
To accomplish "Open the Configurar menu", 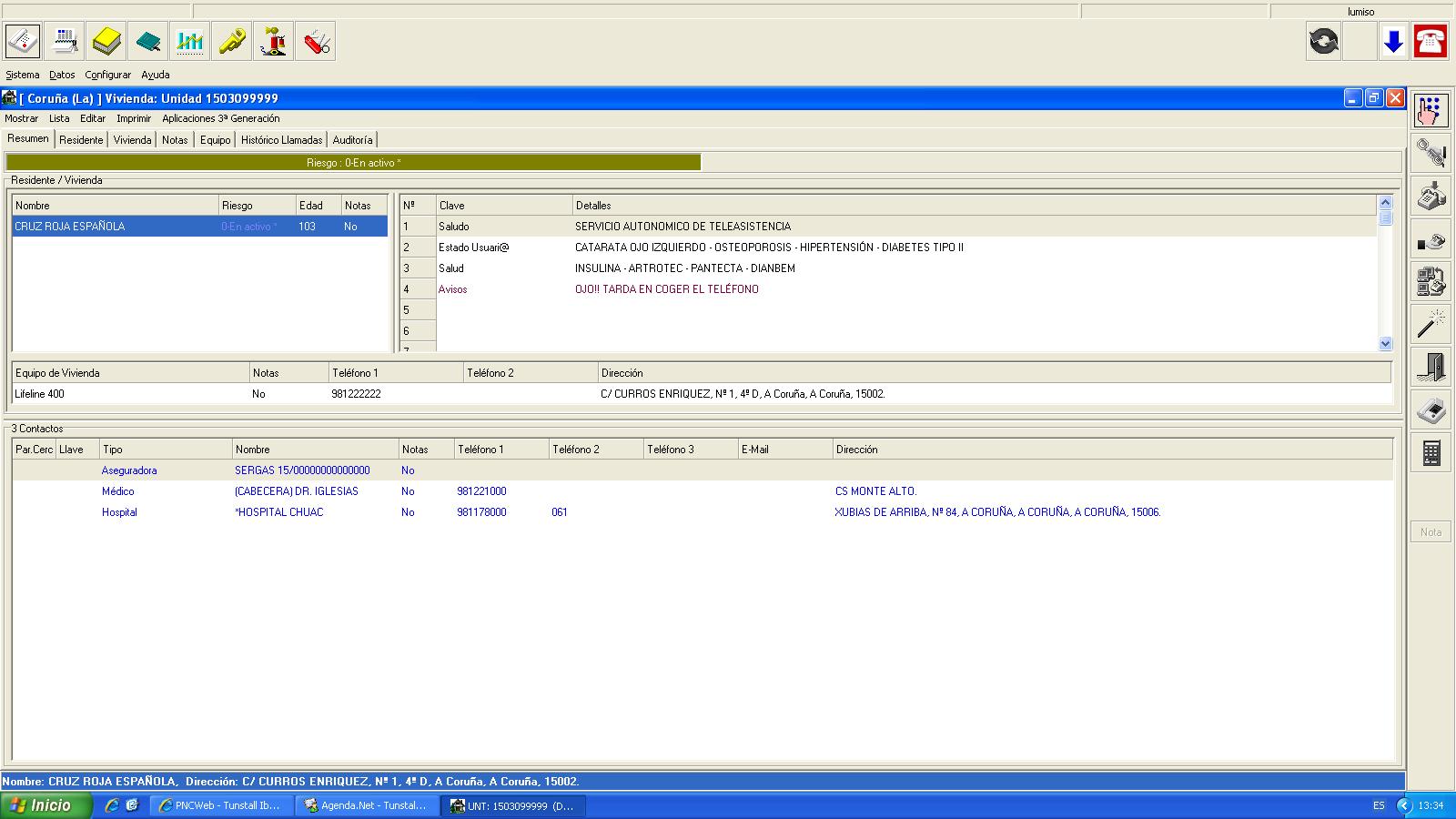I will pyautogui.click(x=107, y=75).
